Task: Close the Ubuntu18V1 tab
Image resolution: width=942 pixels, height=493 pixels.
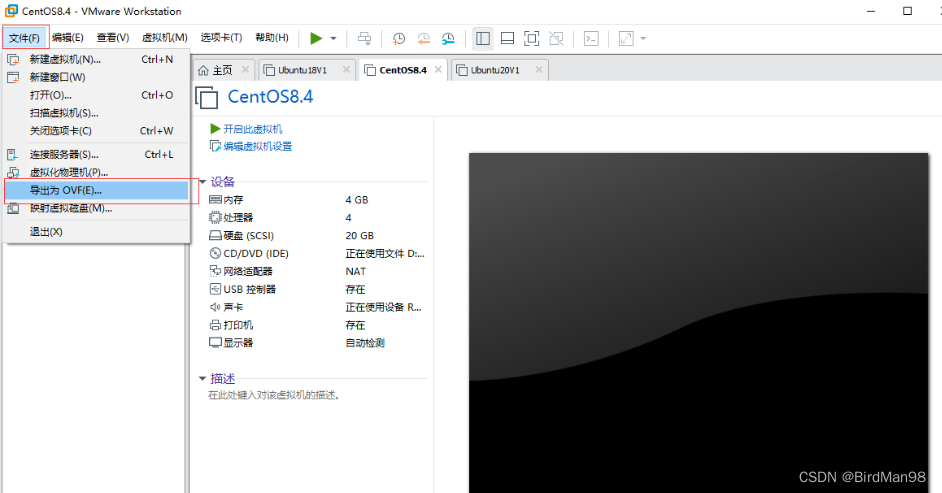Action: click(x=346, y=70)
